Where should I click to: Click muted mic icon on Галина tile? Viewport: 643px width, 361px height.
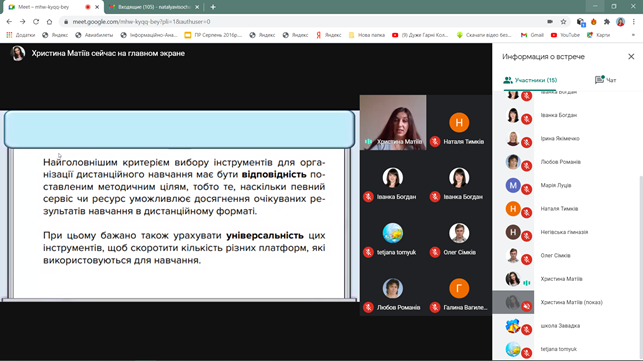click(435, 307)
